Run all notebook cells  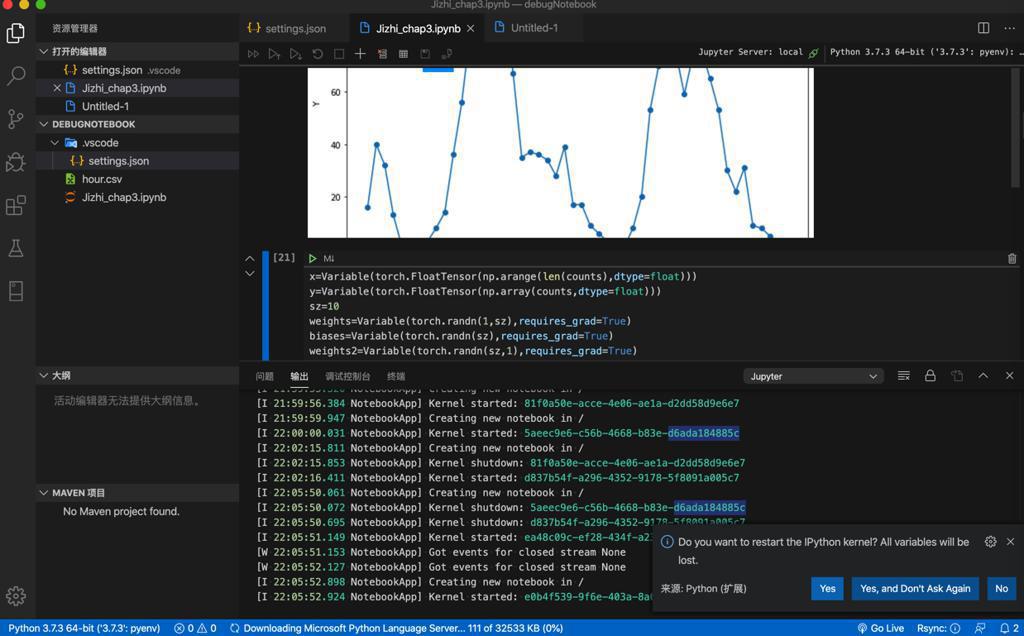pyautogui.click(x=253, y=54)
